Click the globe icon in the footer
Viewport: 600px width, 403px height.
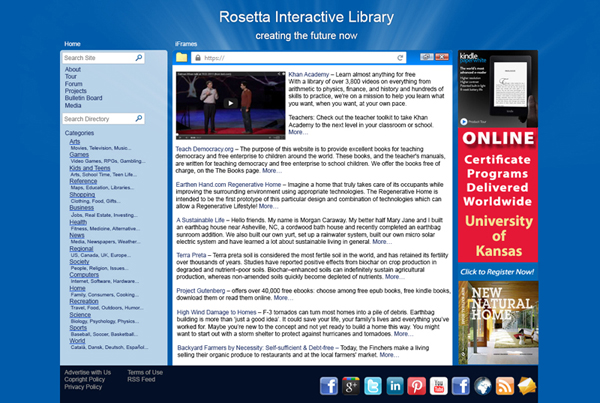pos(483,386)
